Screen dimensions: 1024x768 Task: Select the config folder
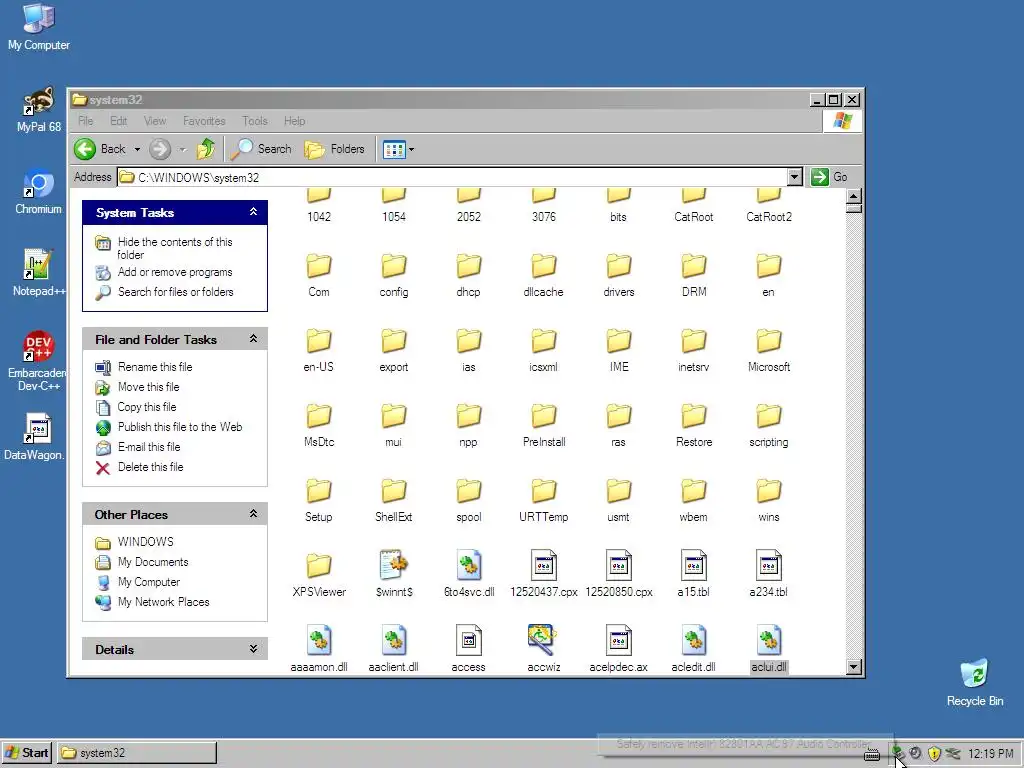pyautogui.click(x=394, y=275)
